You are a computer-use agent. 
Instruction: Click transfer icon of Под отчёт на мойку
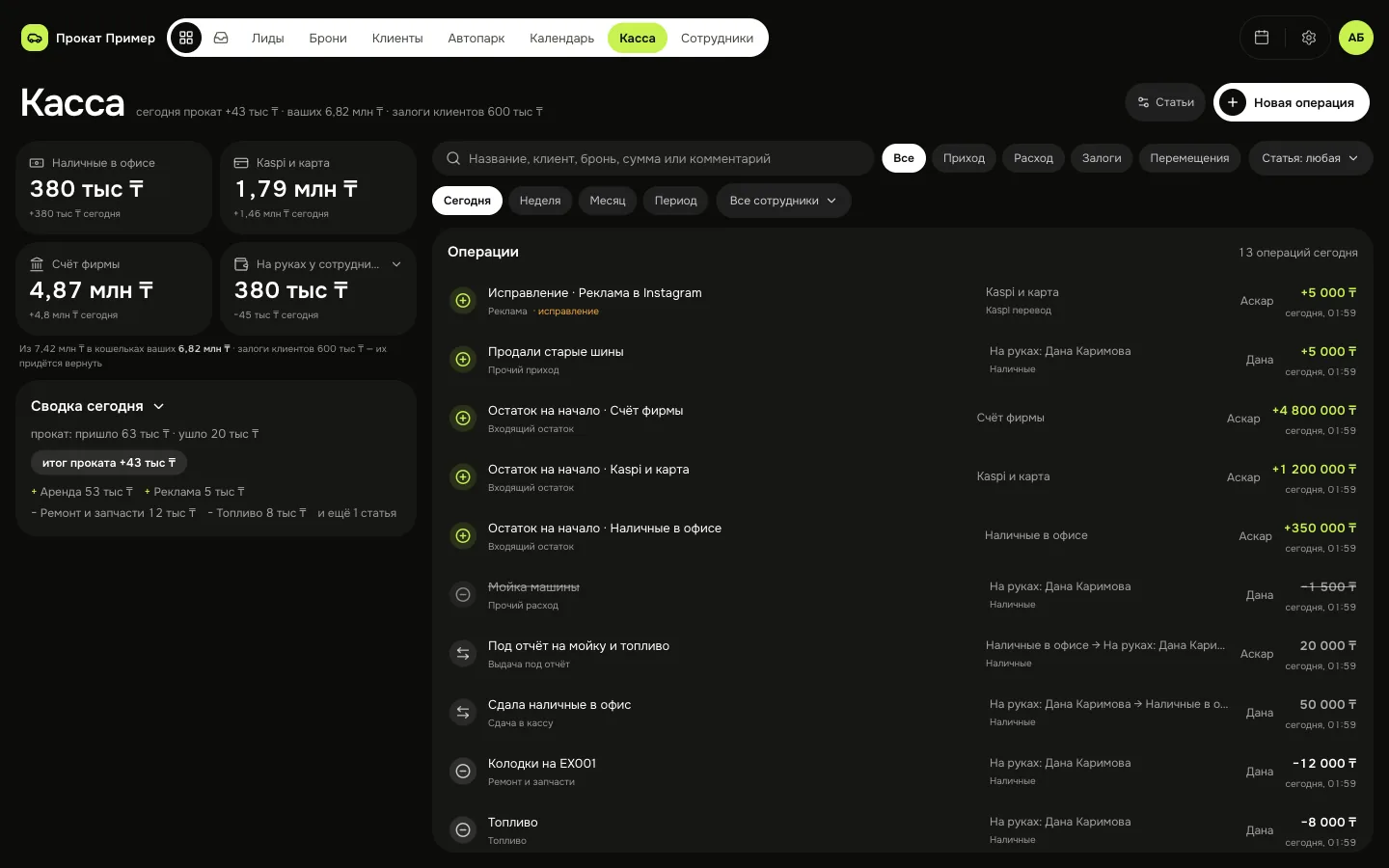pyautogui.click(x=463, y=654)
